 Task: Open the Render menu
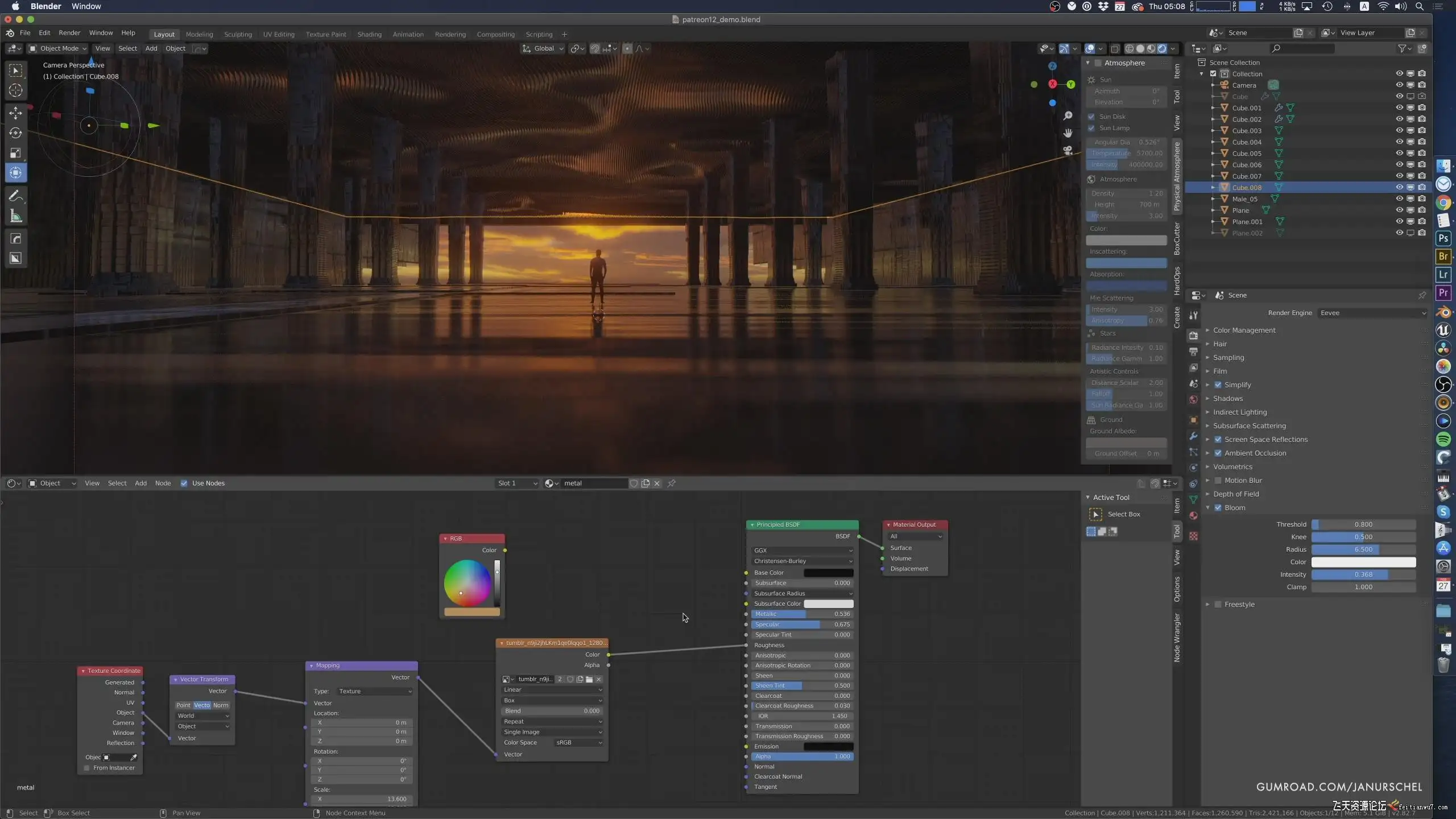coord(69,33)
